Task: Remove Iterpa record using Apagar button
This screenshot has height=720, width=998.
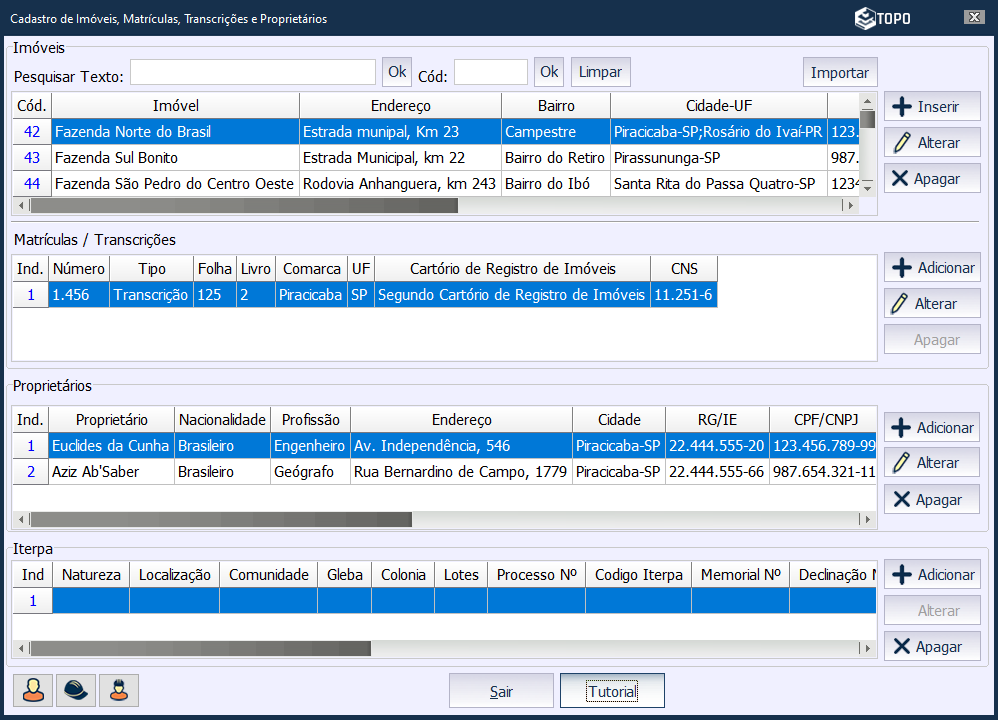Action: 931,647
